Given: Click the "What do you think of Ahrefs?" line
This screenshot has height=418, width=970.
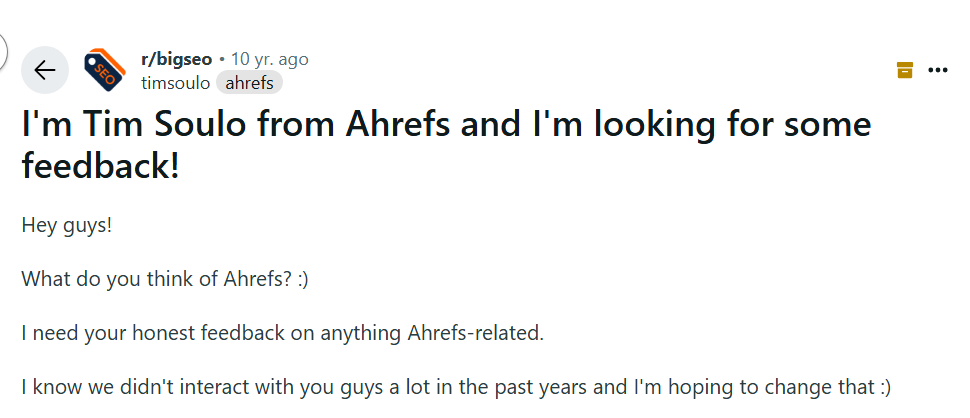Looking at the screenshot, I should click(165, 279).
